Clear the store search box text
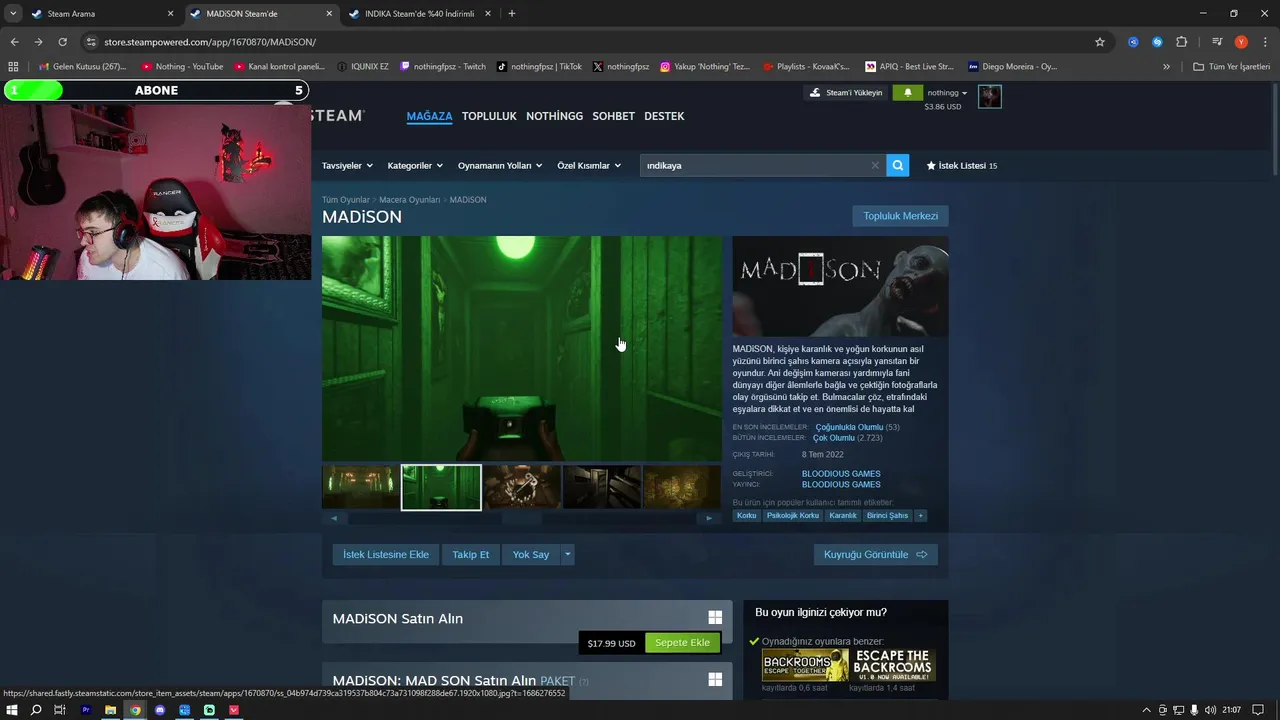 875,166
